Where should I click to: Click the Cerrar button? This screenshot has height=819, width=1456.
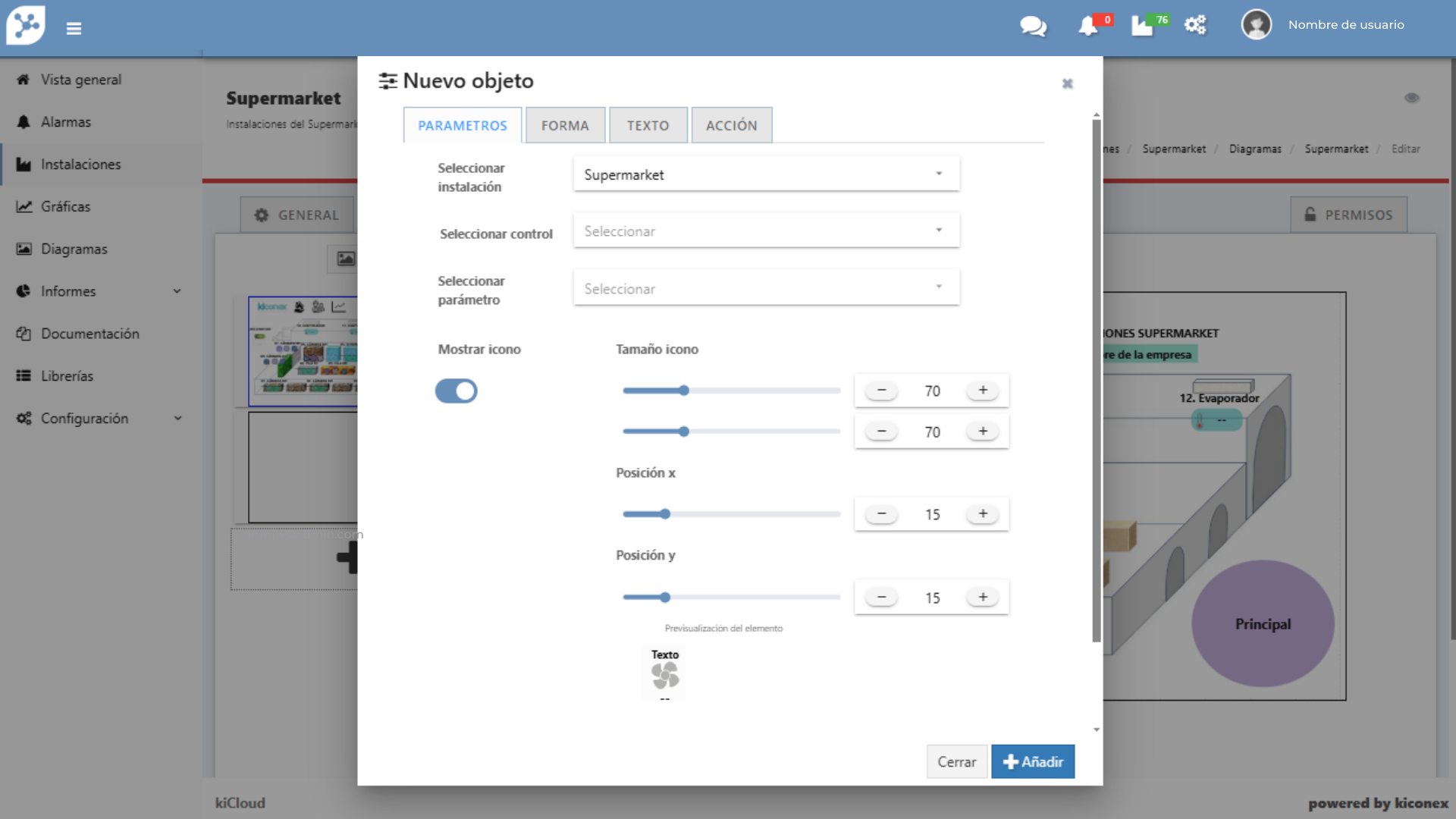[956, 761]
